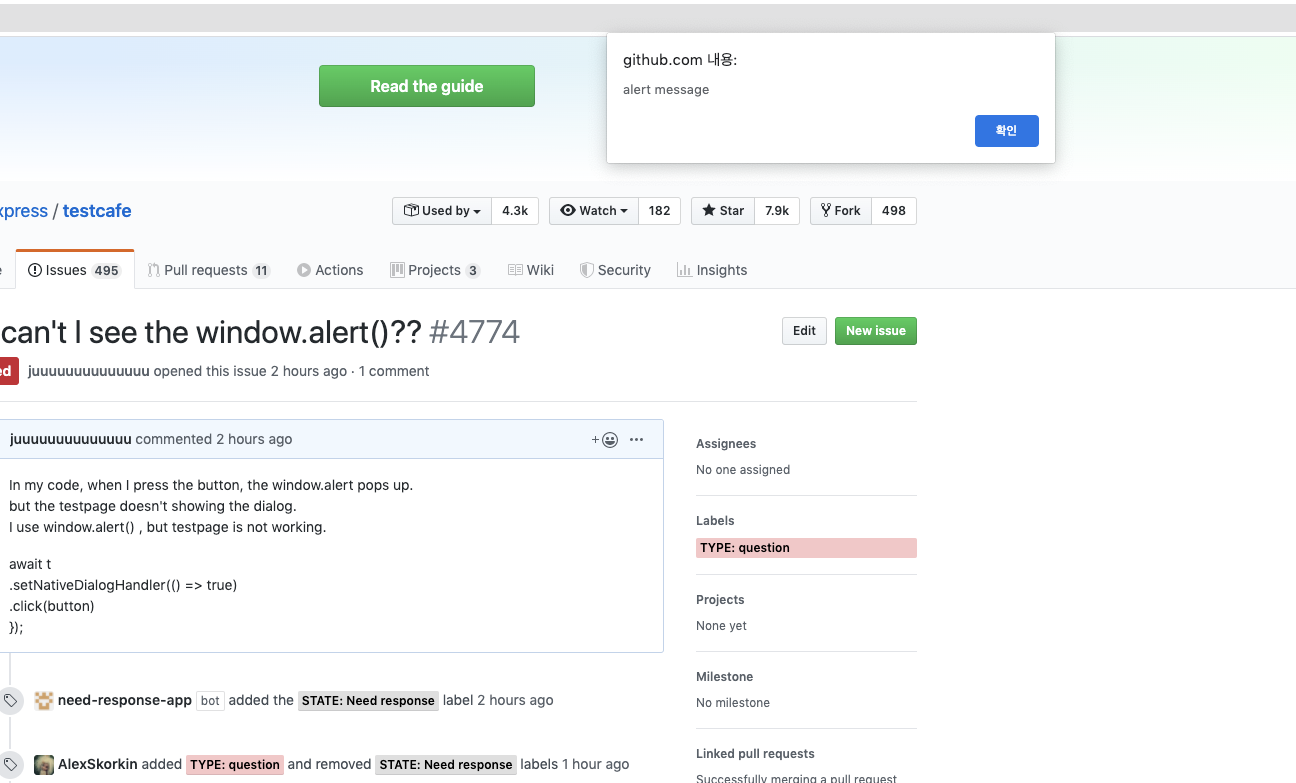This screenshot has width=1296, height=783.
Task: Open the Actions workflows page
Action: pyautogui.click(x=330, y=269)
